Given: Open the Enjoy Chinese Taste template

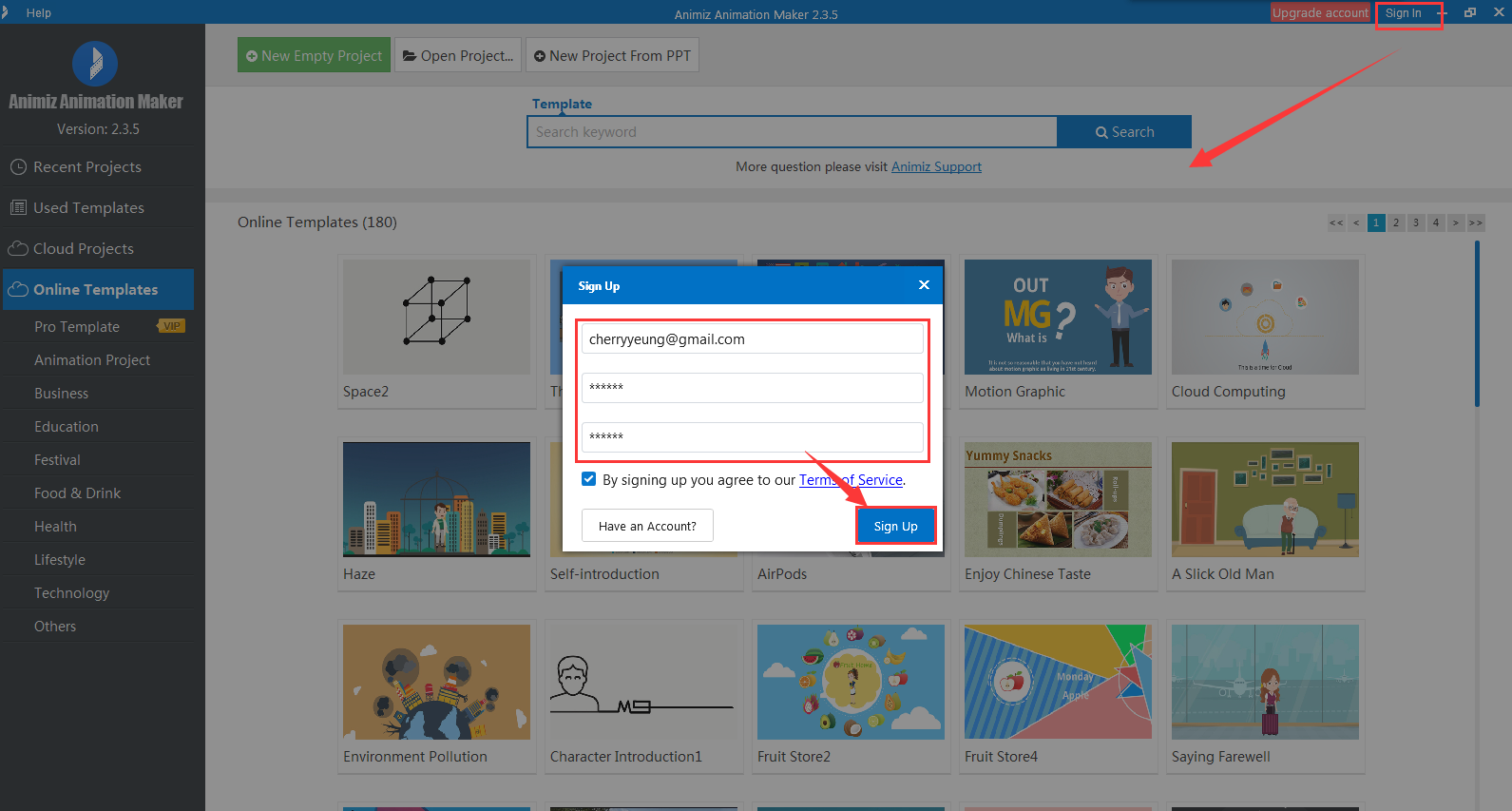Looking at the screenshot, I should [1058, 499].
